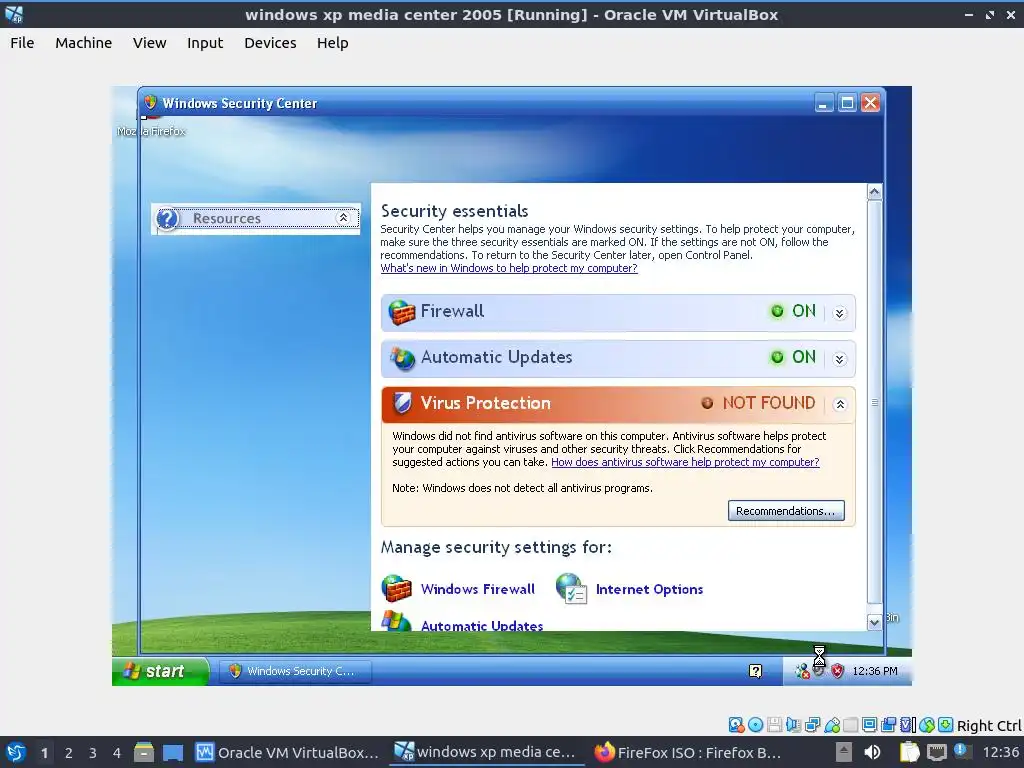Click the Internet Options globe icon
1024x768 pixels.
coord(571,588)
